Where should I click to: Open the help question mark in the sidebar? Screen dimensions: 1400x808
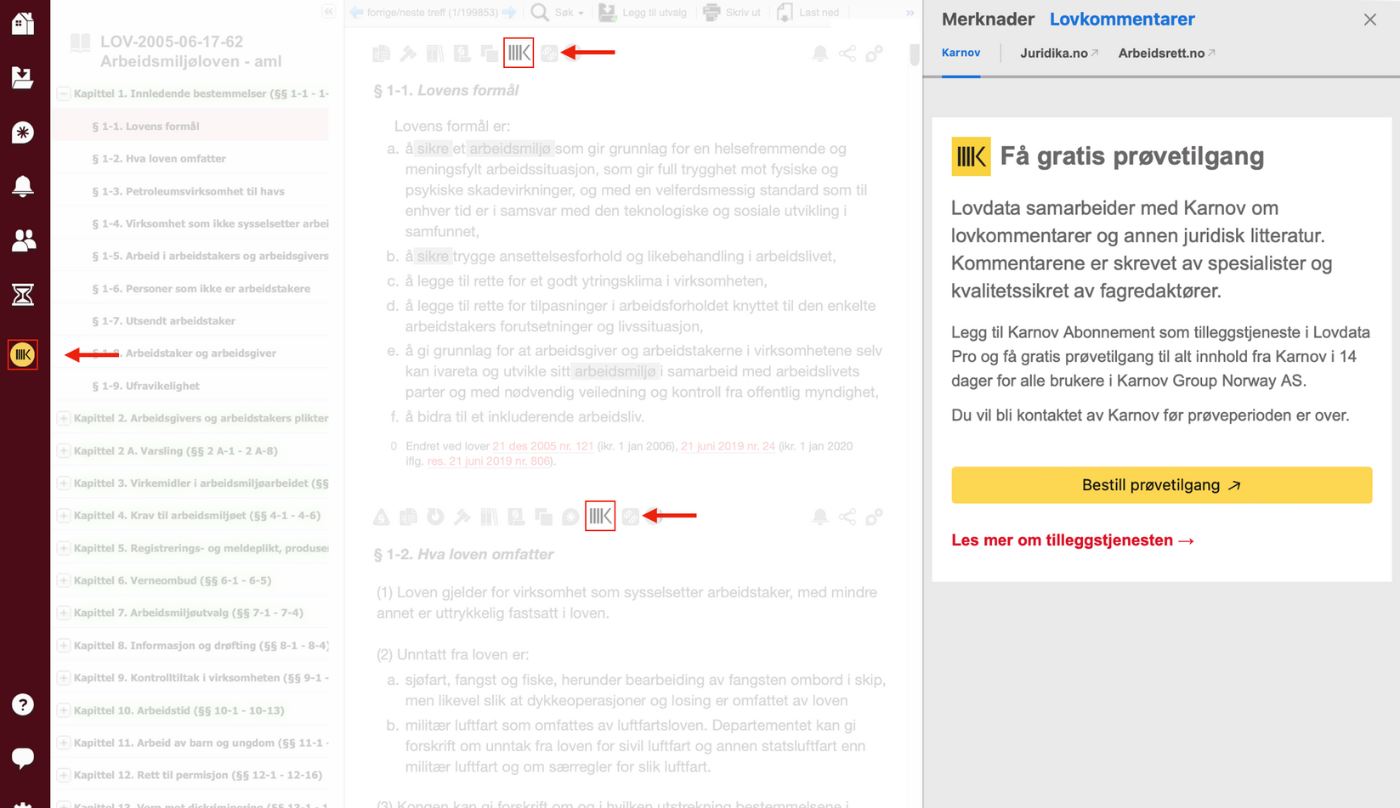click(23, 704)
